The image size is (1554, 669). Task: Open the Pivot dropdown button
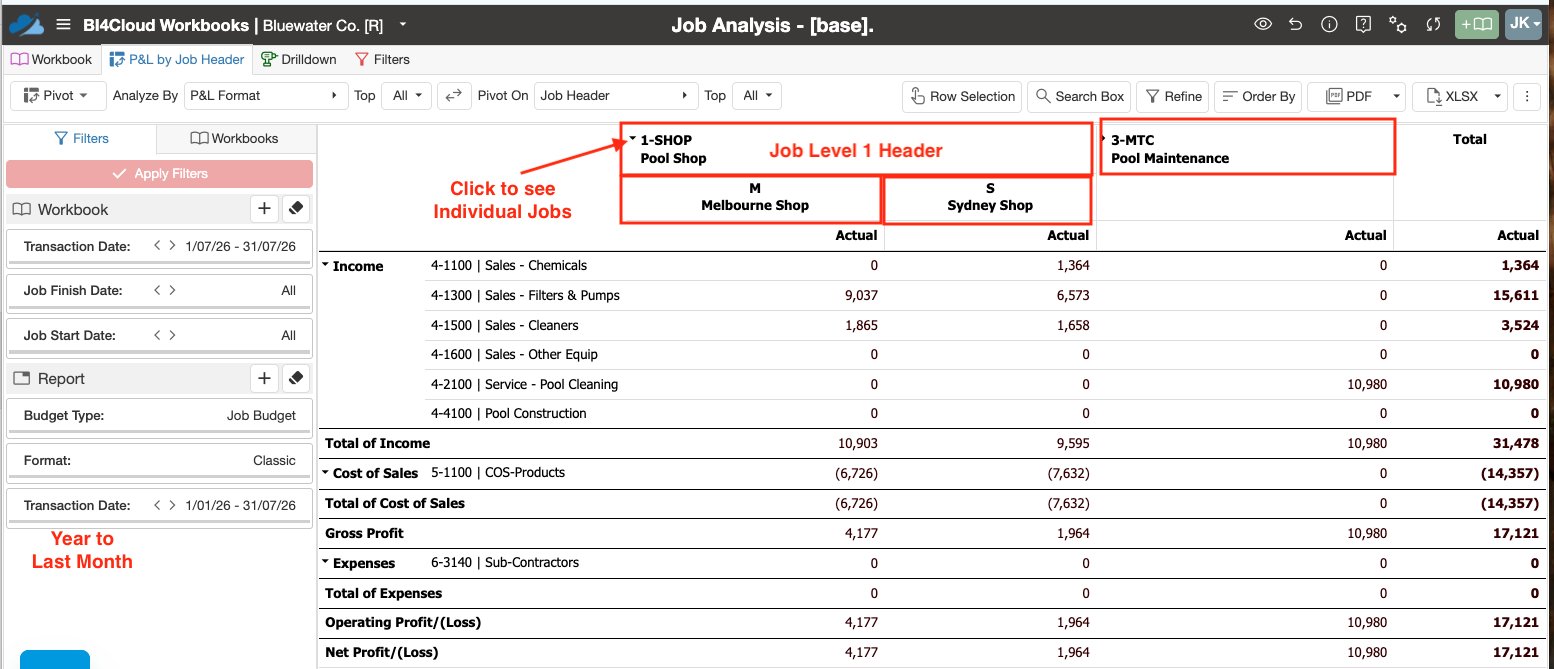coord(58,96)
